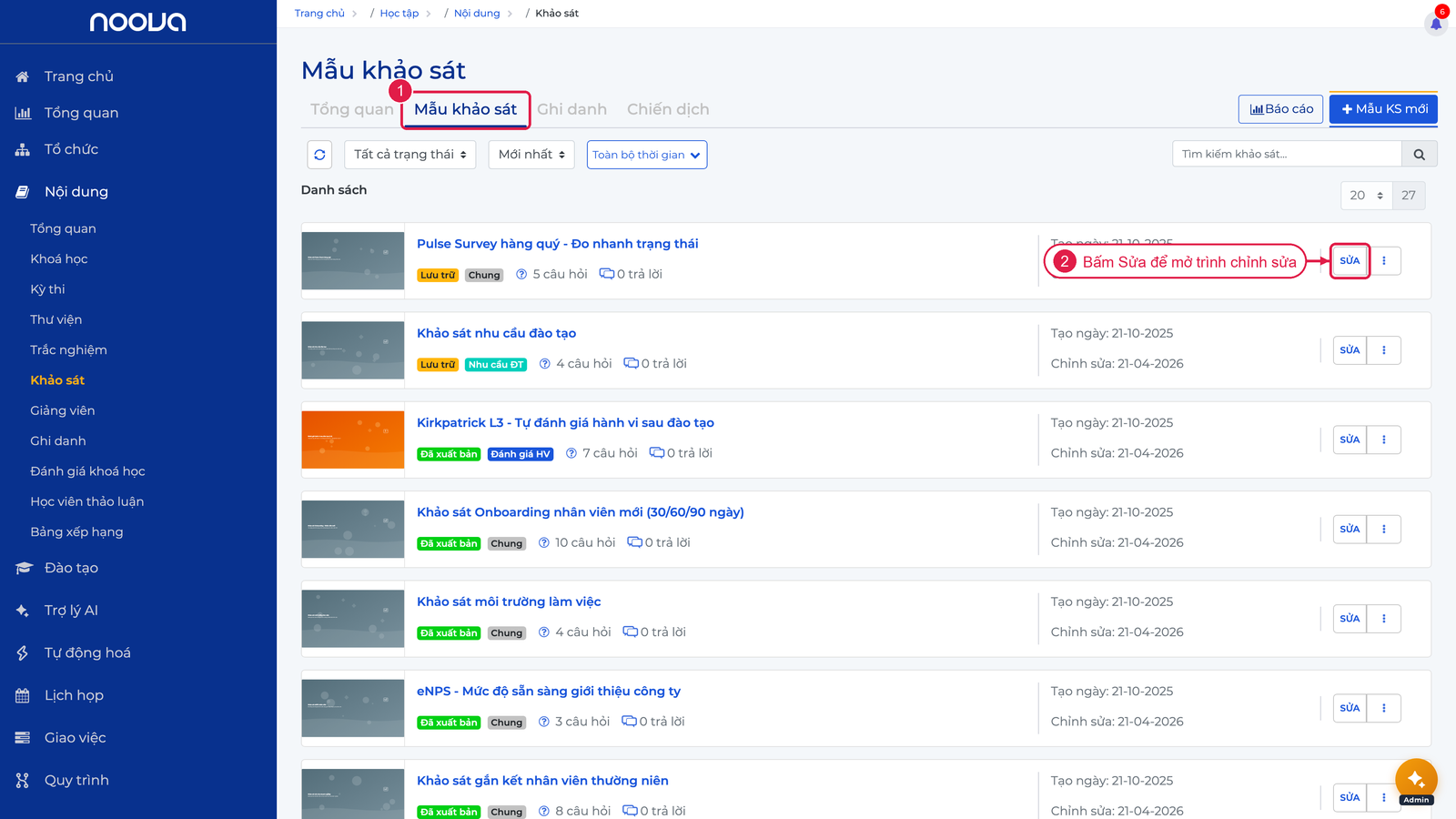This screenshot has height=819, width=1456.
Task: Open three-dot menu for Pulse Survey hàng quý
Action: (1384, 261)
